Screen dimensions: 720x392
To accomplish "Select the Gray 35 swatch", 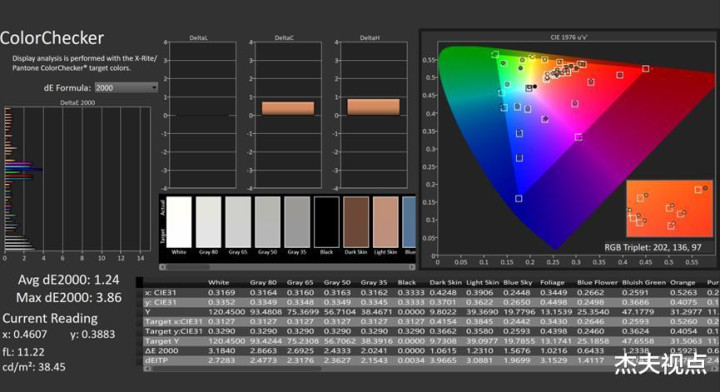I will (x=297, y=222).
